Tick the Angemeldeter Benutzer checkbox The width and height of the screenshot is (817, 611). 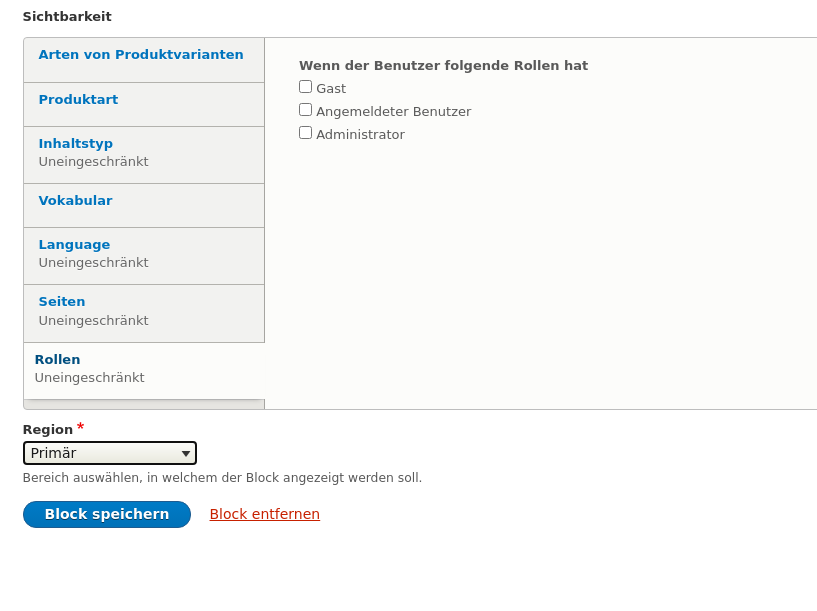click(x=306, y=110)
